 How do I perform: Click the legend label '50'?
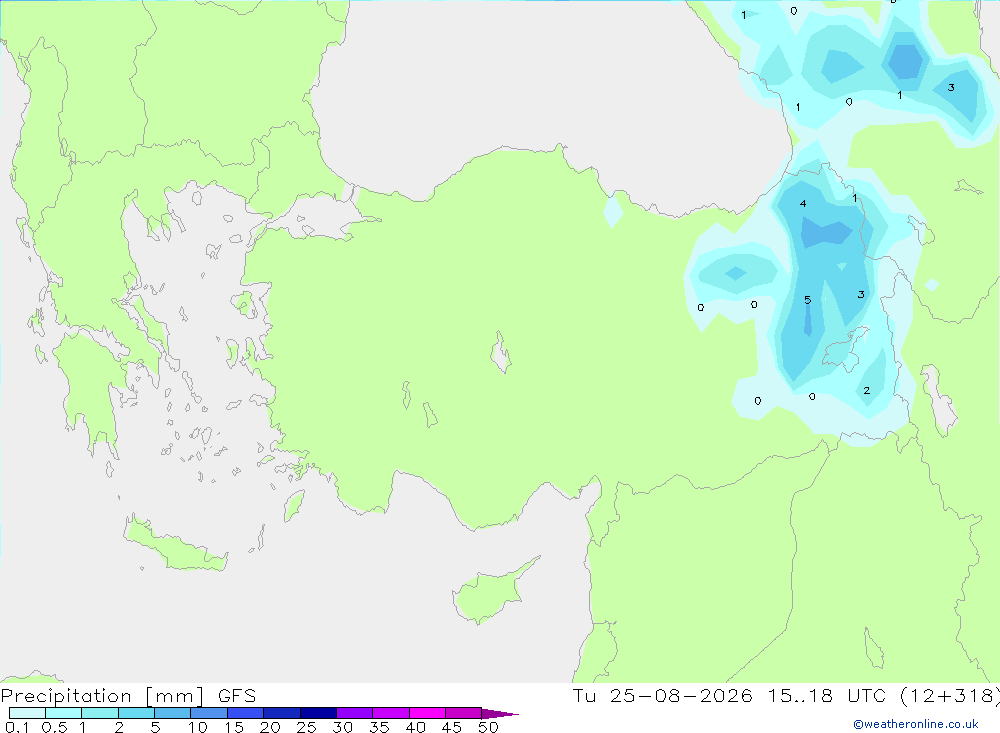[488, 727]
